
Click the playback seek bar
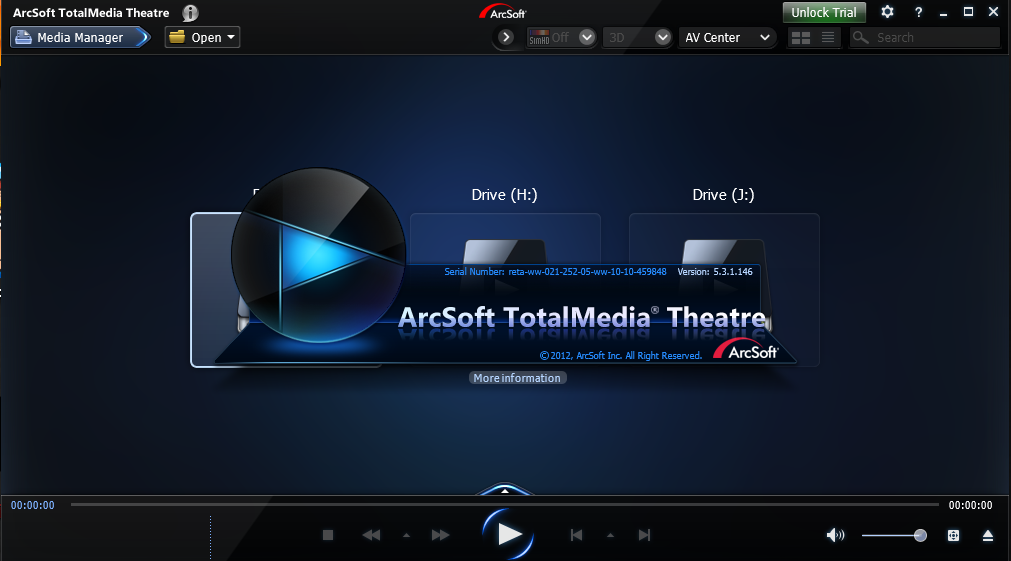[505, 504]
